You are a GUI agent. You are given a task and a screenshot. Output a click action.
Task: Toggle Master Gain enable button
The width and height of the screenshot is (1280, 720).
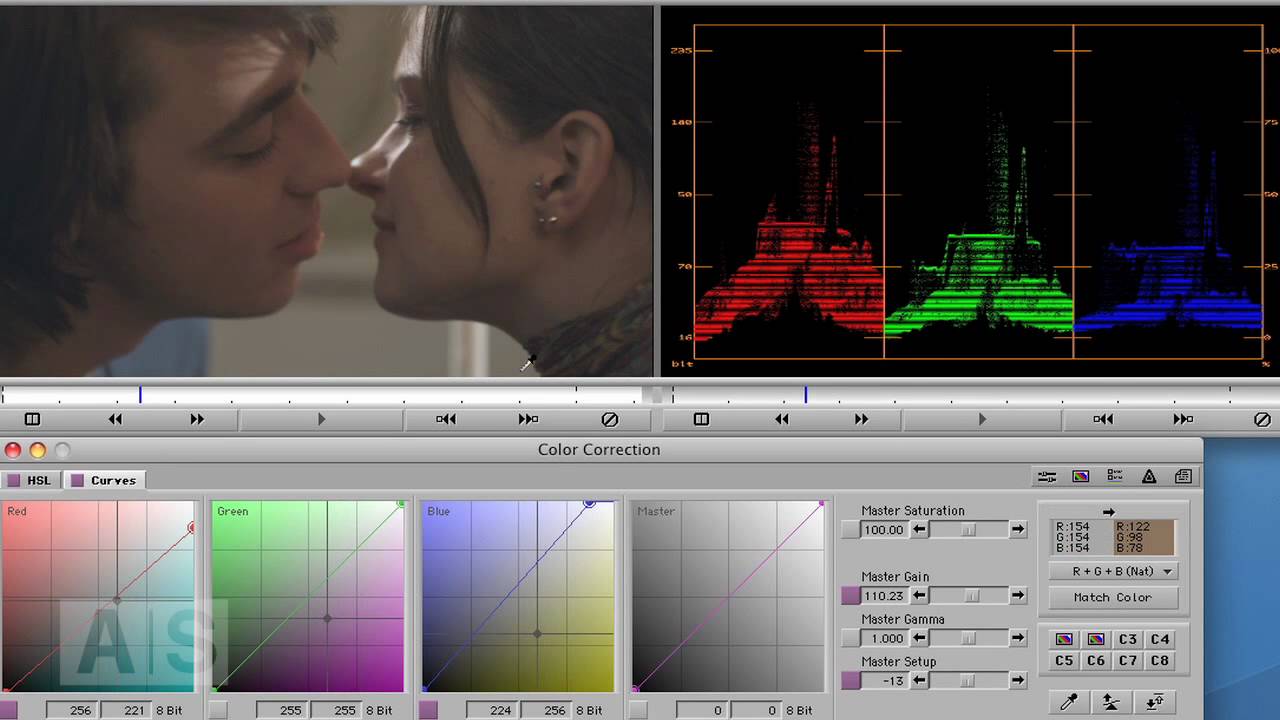click(x=850, y=596)
